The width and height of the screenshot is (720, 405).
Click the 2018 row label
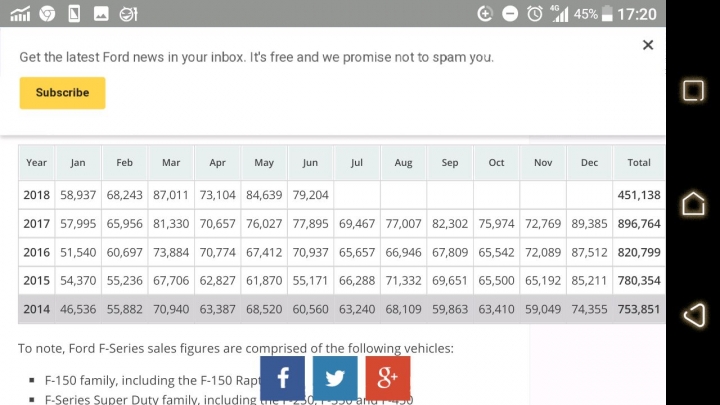pos(36,195)
